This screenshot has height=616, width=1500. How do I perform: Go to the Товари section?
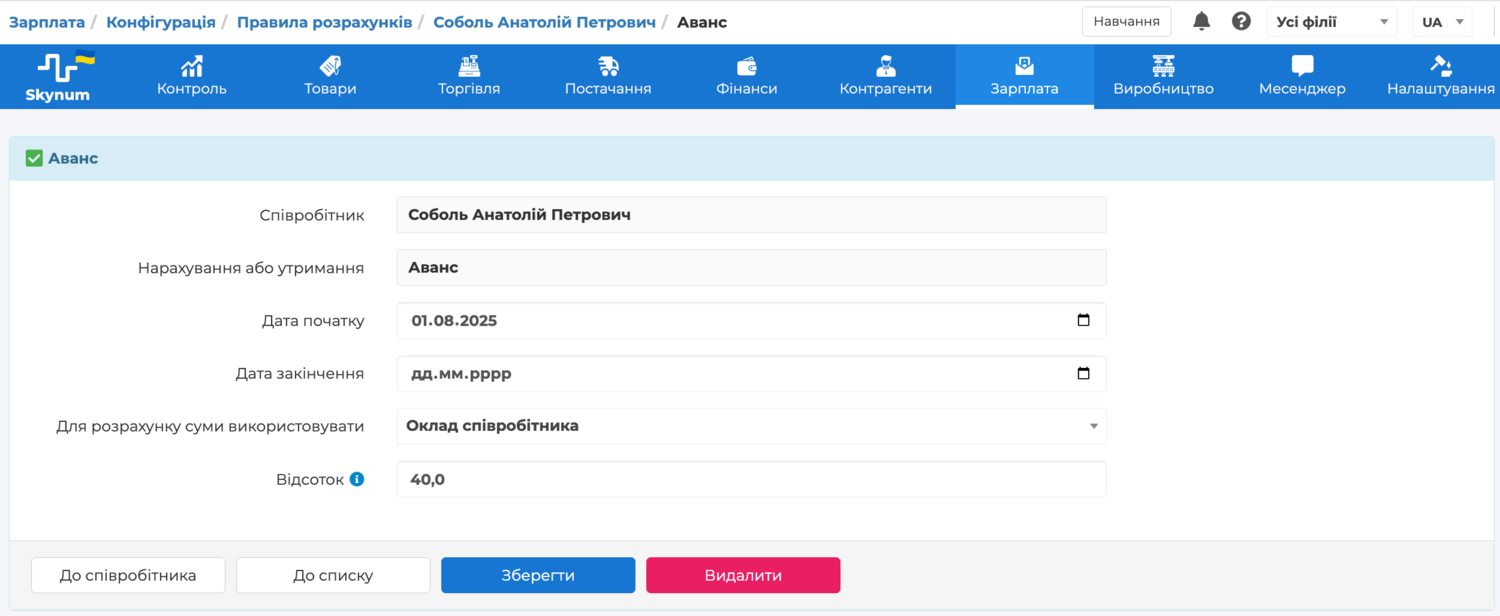click(330, 77)
